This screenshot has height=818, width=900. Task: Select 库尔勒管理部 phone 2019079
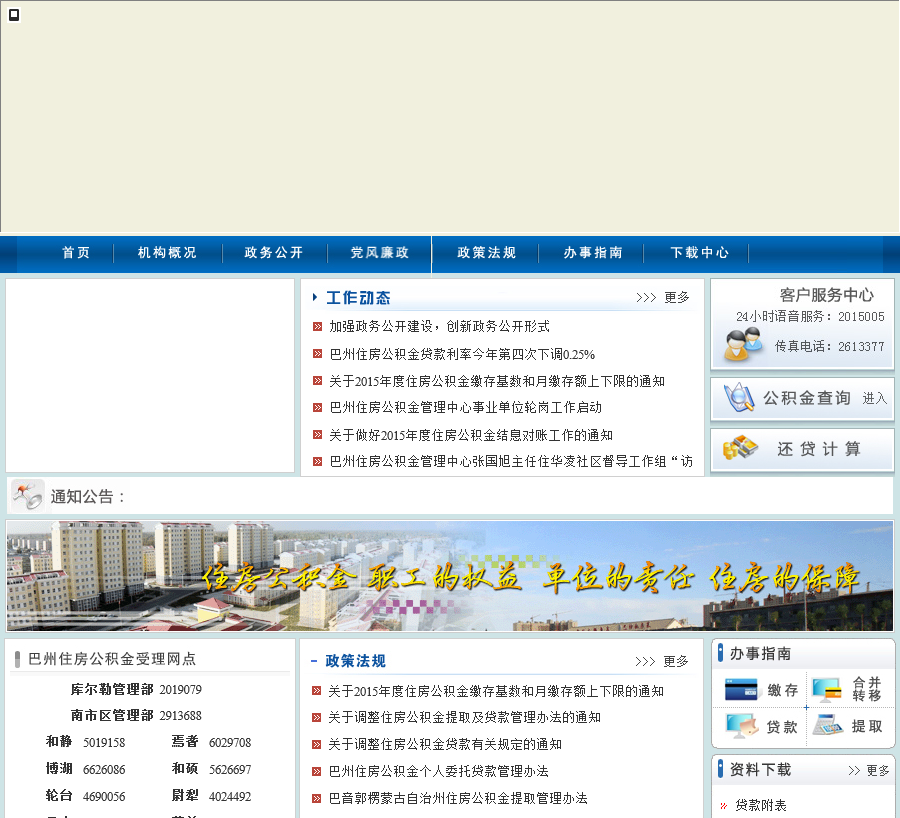(x=181, y=689)
